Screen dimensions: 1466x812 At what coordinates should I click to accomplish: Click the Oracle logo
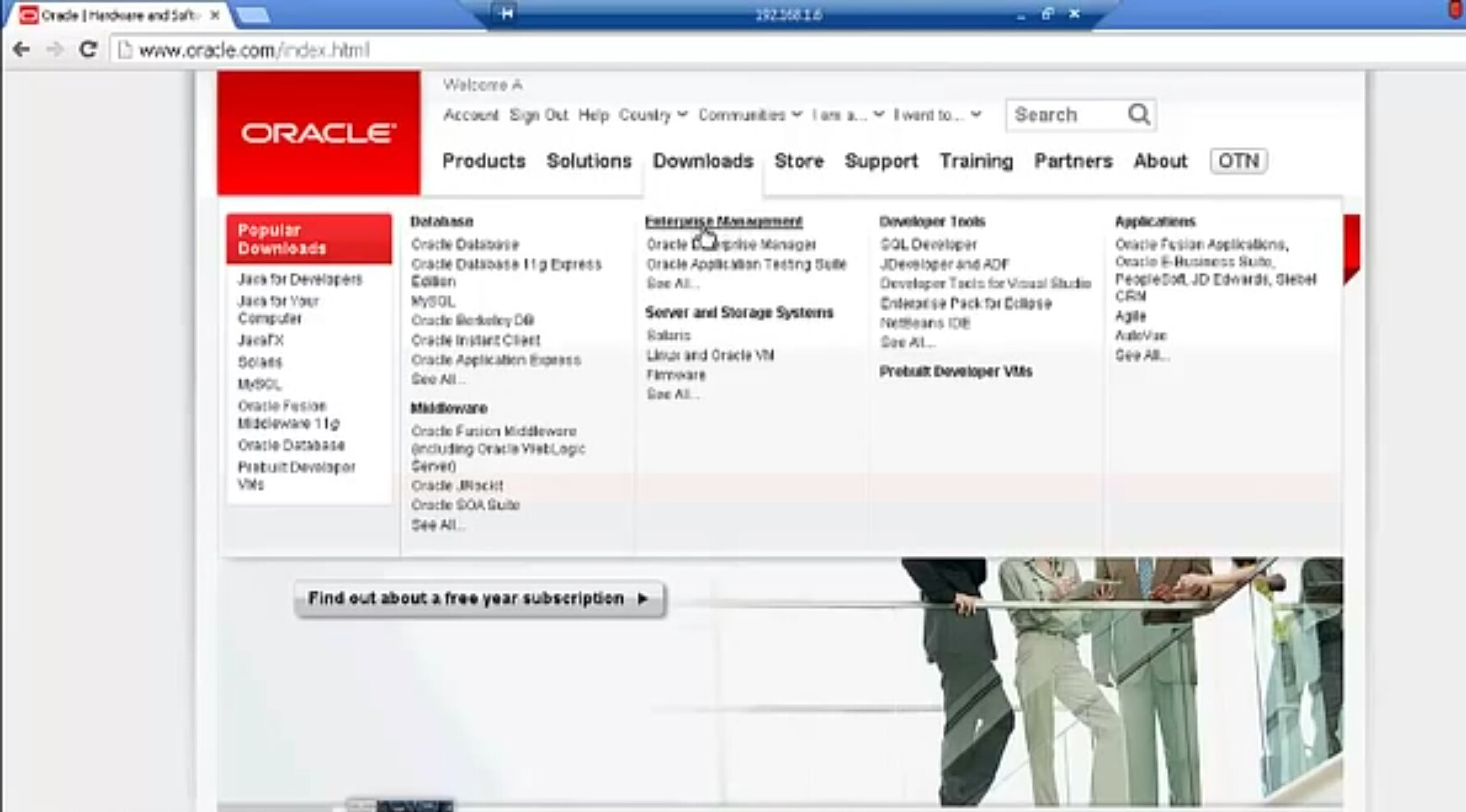316,132
